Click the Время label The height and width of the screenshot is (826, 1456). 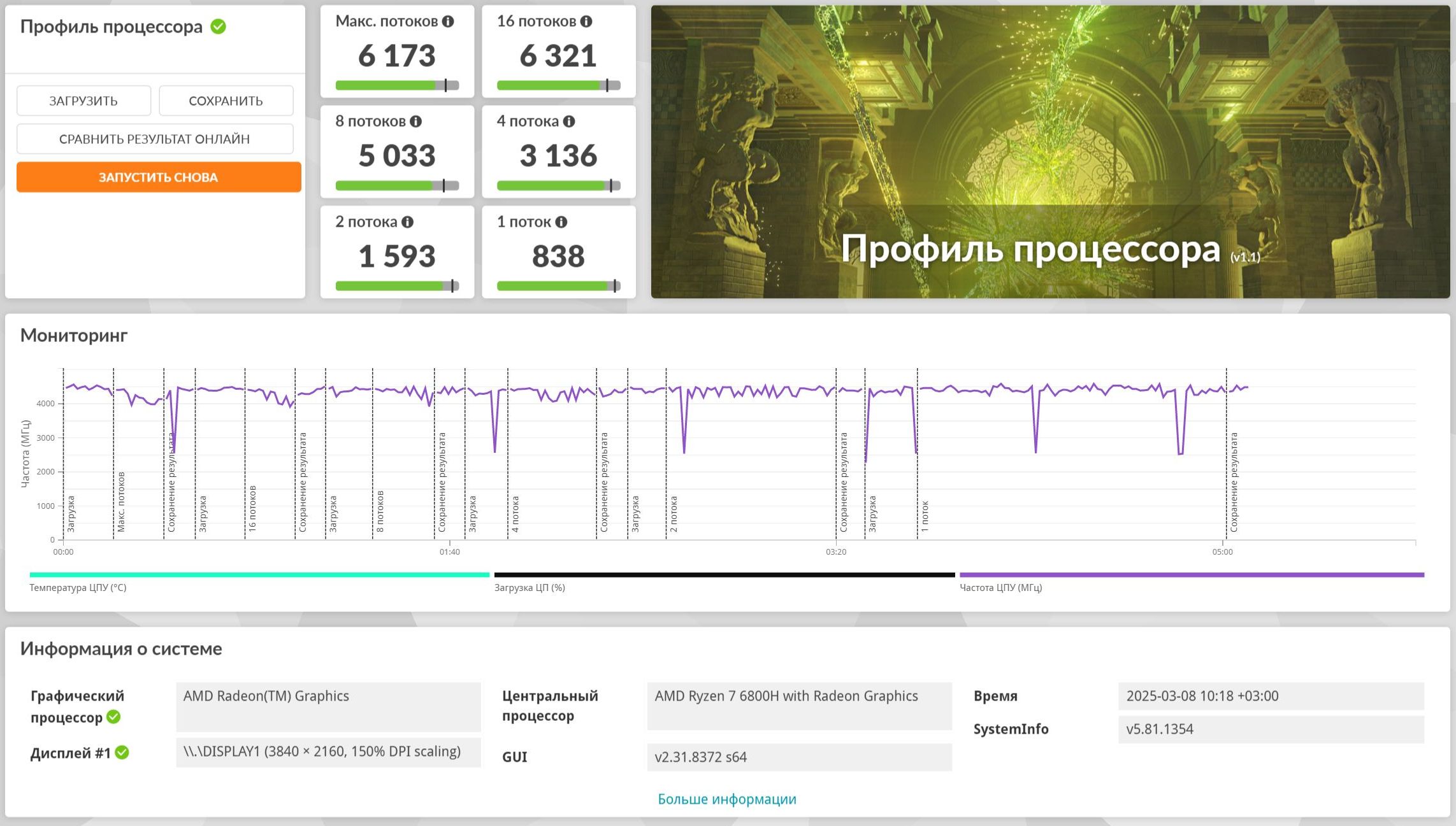(995, 696)
